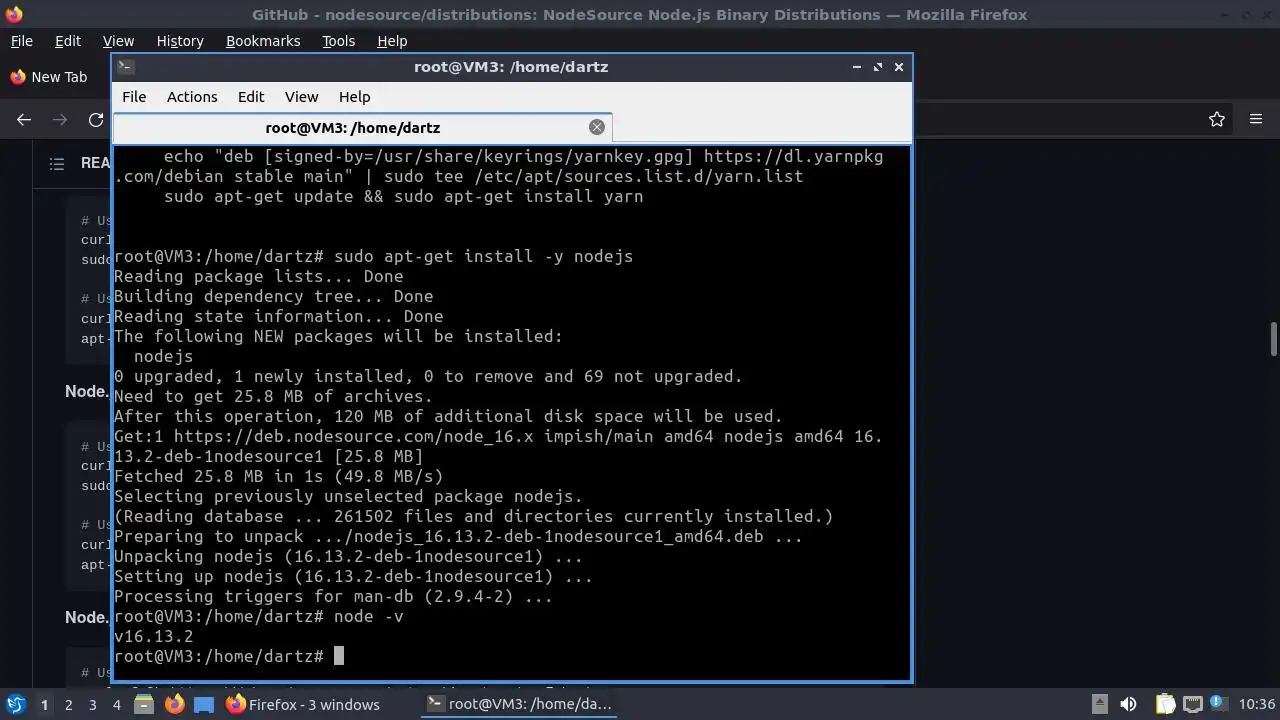Open the clipboard manager tray icon
This screenshot has width=1280, height=720.
point(1165,704)
